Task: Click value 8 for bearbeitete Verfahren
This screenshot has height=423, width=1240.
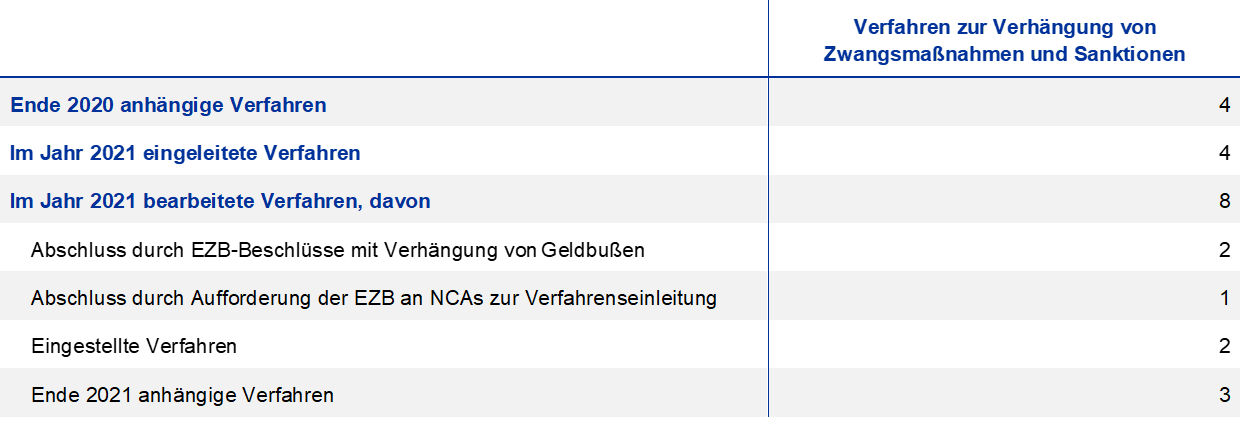Action: coord(1224,201)
